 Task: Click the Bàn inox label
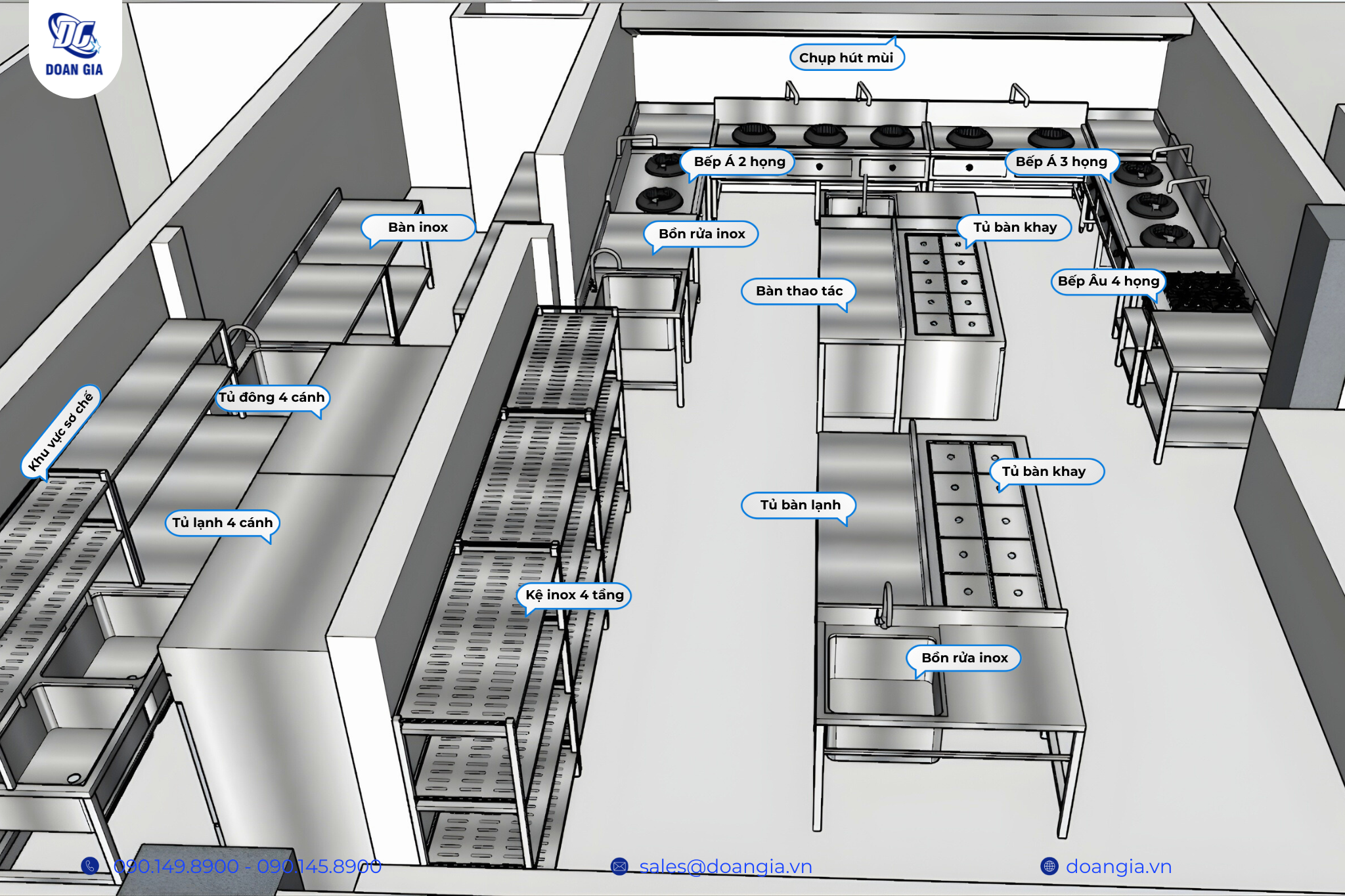coord(418,227)
